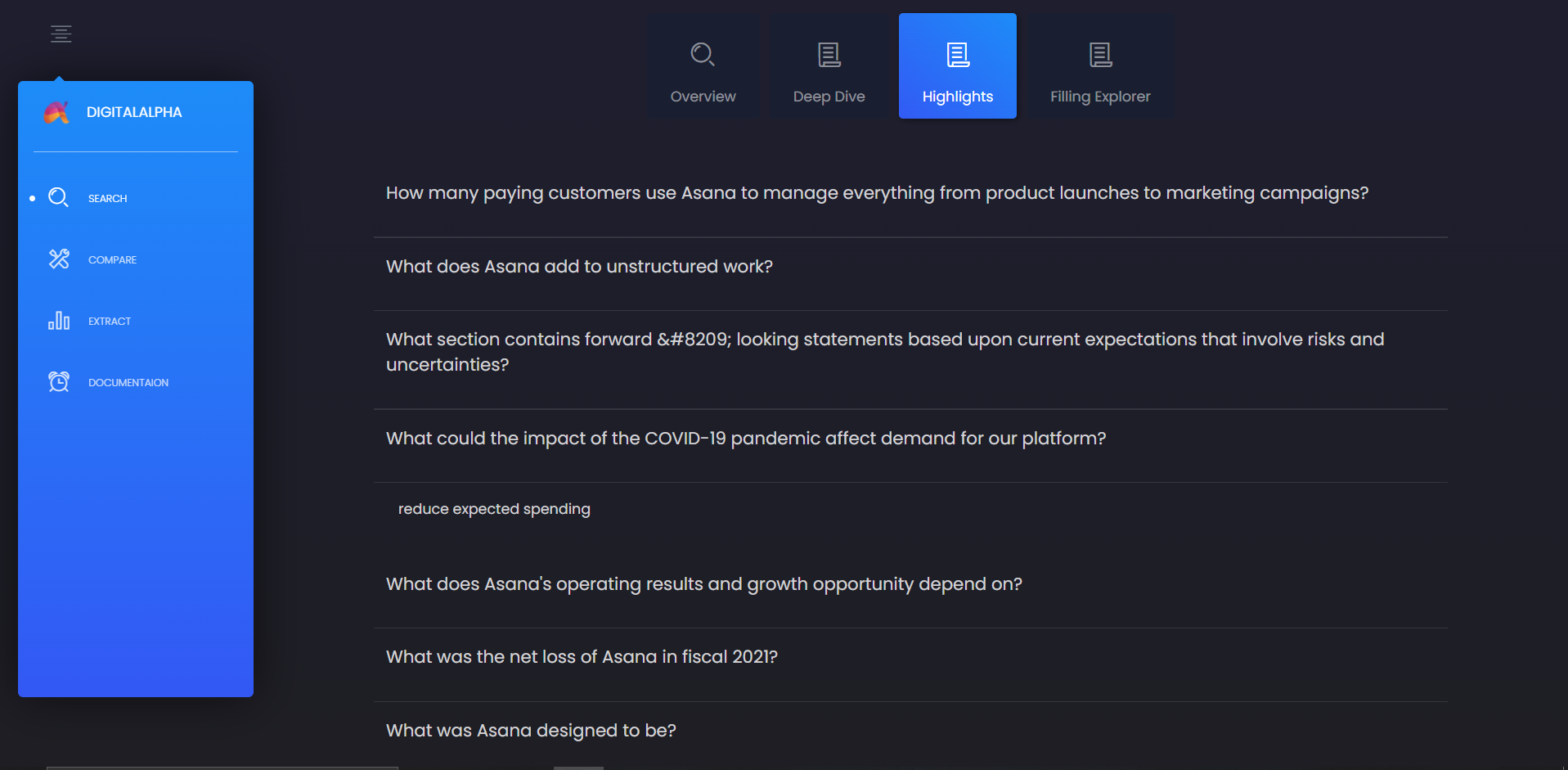Click the DigitalAlpha logo icon
1568x770 pixels.
point(56,112)
